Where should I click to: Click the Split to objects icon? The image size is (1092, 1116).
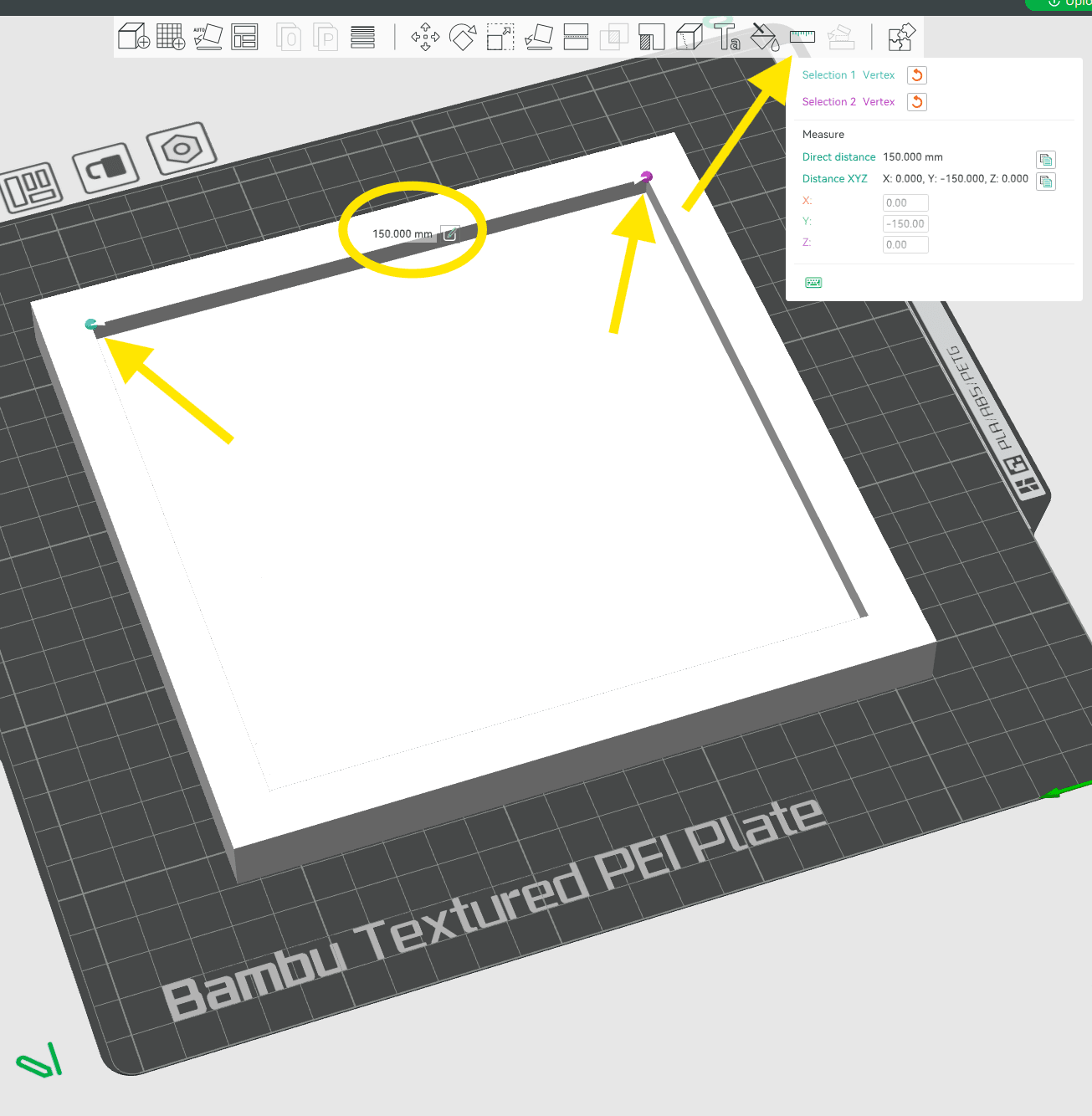click(289, 37)
